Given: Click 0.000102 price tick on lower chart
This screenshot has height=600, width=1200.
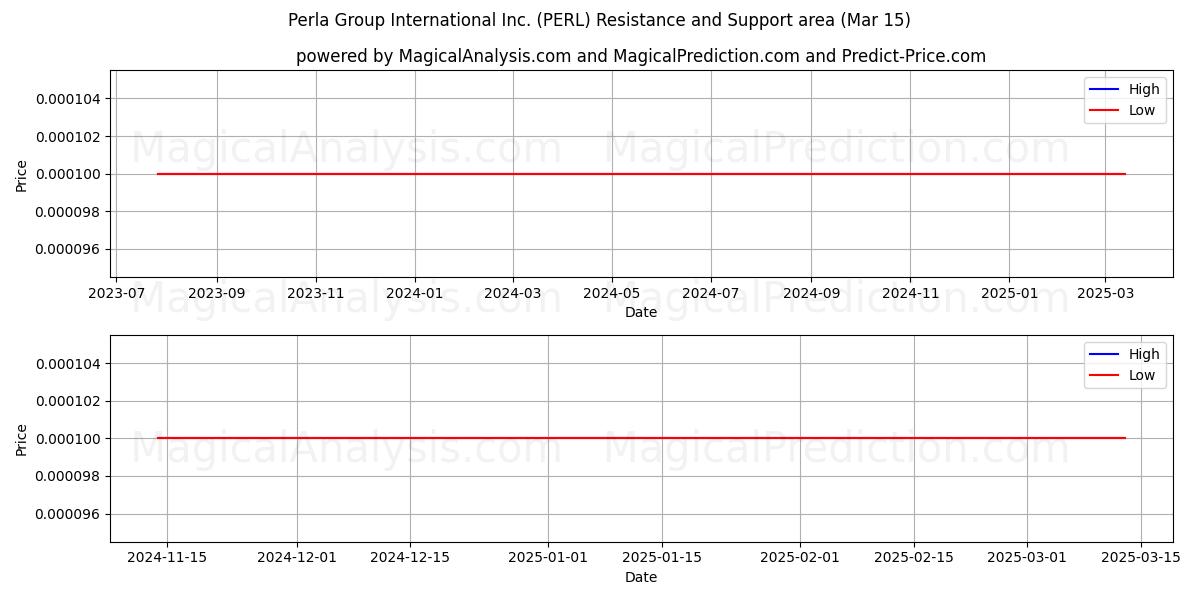Looking at the screenshot, I should (x=69, y=401).
